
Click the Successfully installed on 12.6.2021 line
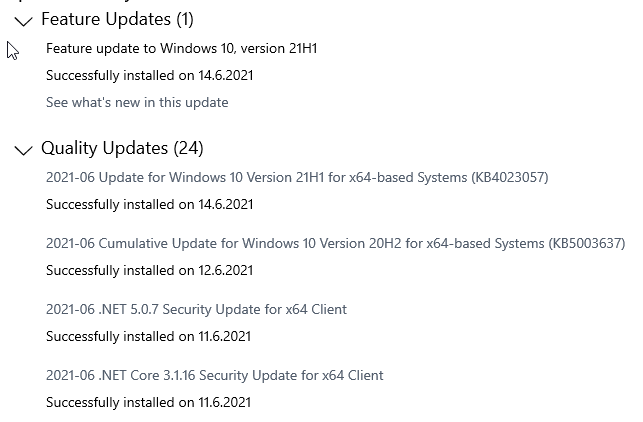(x=149, y=270)
